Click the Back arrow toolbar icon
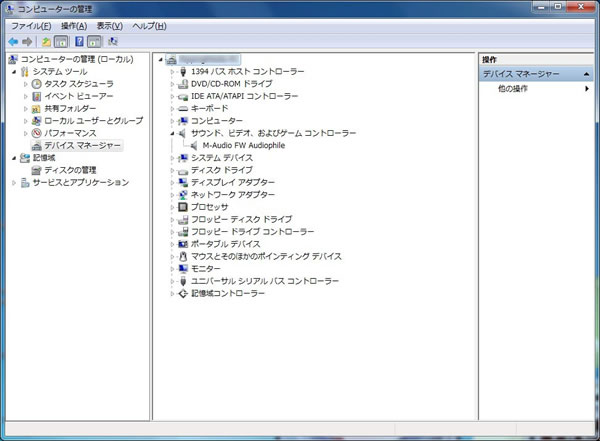The height and width of the screenshot is (441, 600). (13, 42)
